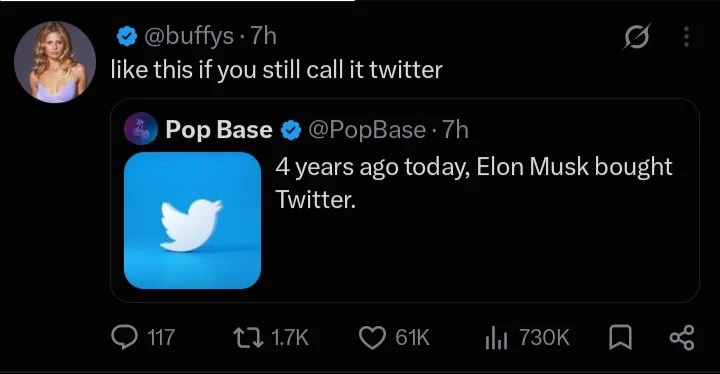The width and height of the screenshot is (720, 374).
Task: Like the tweet with the heart icon
Action: (x=372, y=338)
